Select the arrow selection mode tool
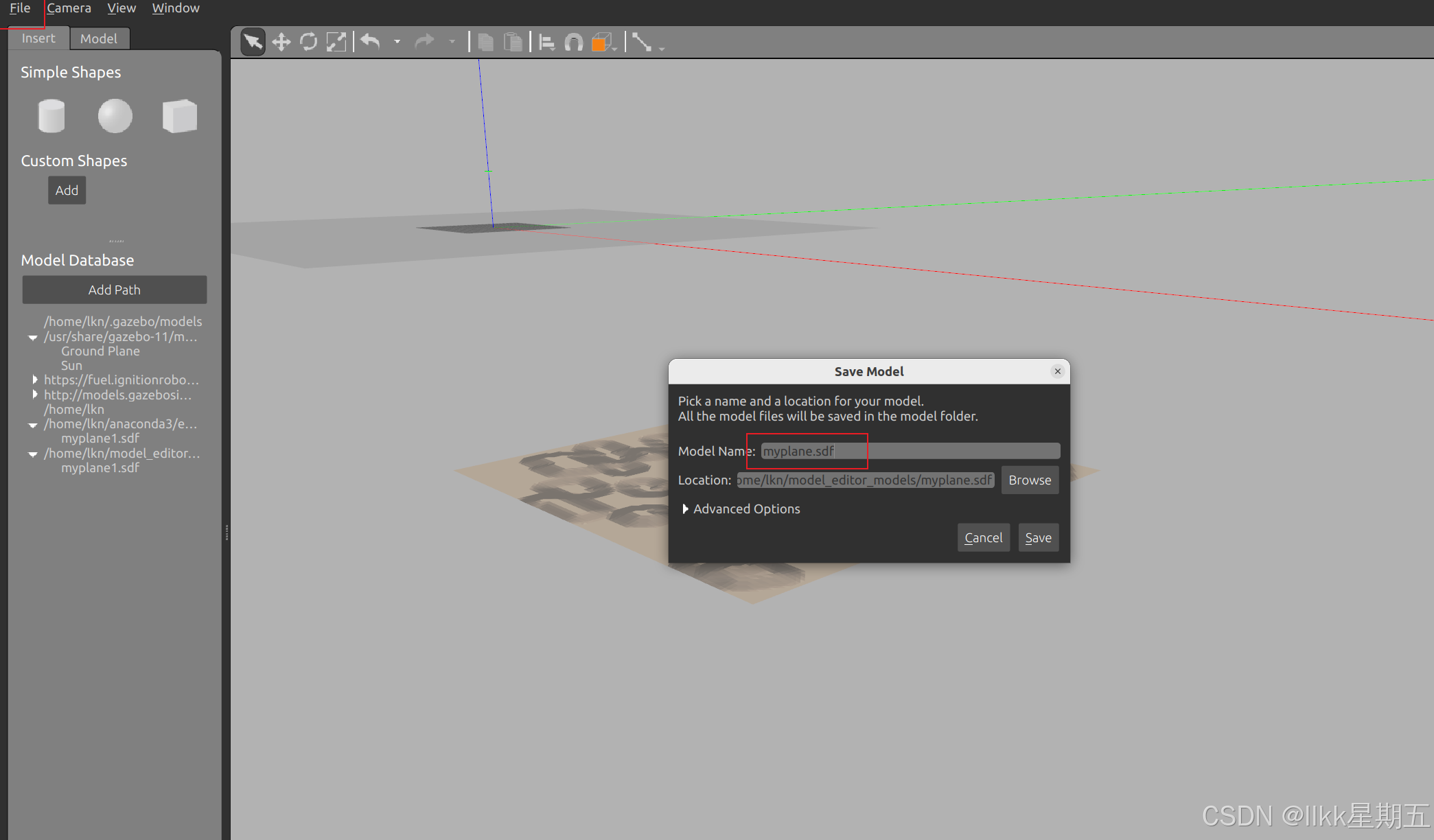1434x840 pixels. tap(253, 43)
